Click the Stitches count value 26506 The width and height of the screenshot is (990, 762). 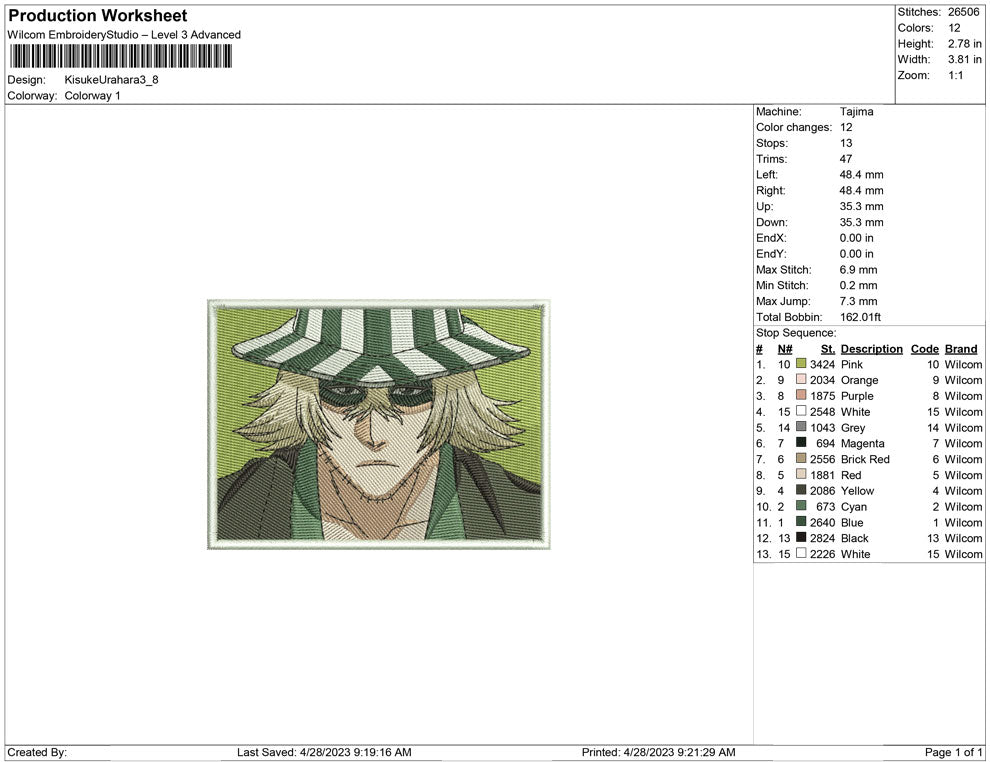[x=965, y=12]
